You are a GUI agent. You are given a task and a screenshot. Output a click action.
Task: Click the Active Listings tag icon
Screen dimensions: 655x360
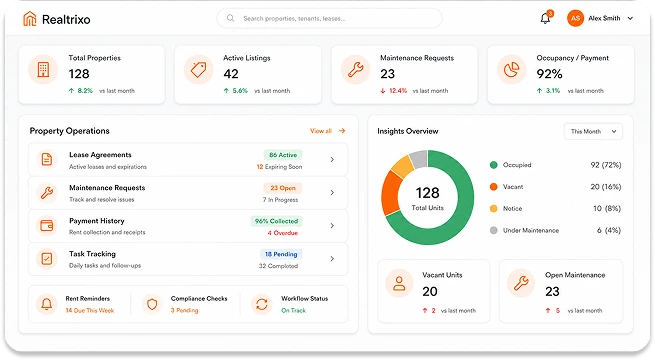198,69
